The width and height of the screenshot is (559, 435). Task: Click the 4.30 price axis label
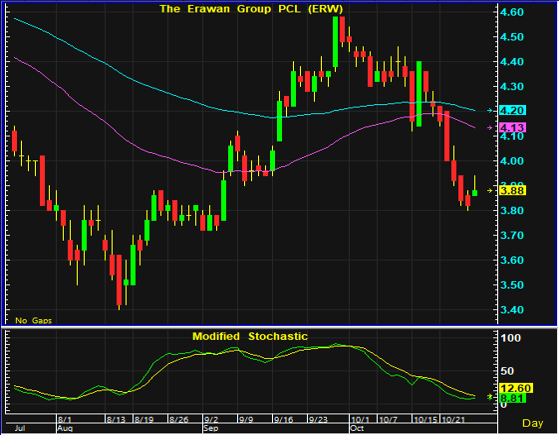(512, 87)
